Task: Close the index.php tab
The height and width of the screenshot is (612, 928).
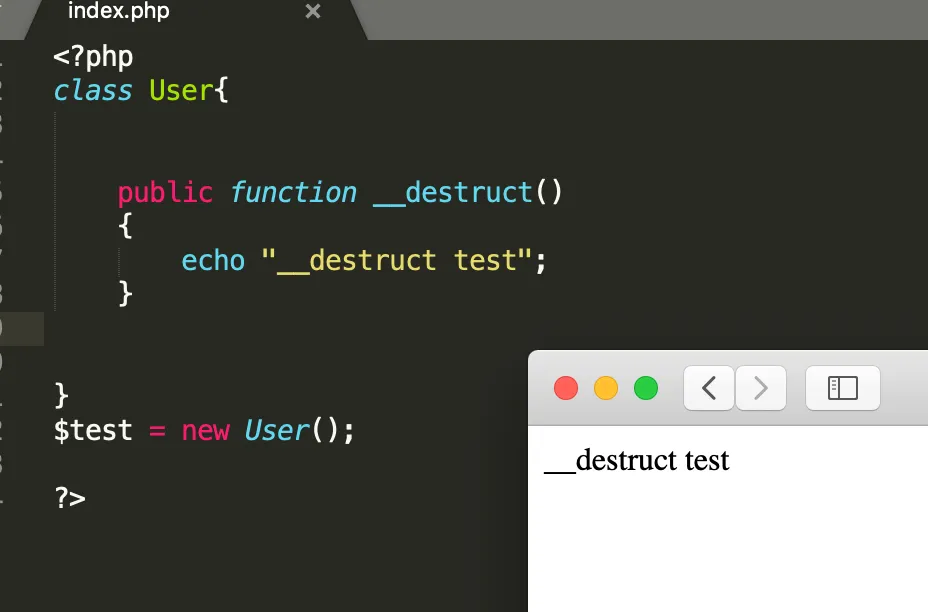Action: click(x=313, y=12)
